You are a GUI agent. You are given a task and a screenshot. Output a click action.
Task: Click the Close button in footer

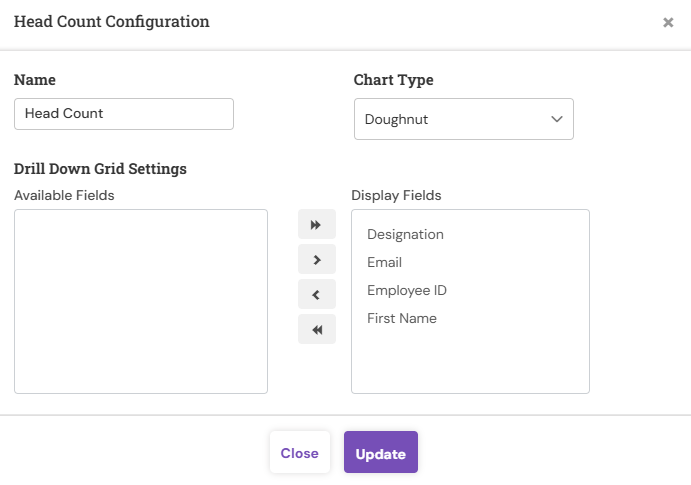click(x=299, y=453)
